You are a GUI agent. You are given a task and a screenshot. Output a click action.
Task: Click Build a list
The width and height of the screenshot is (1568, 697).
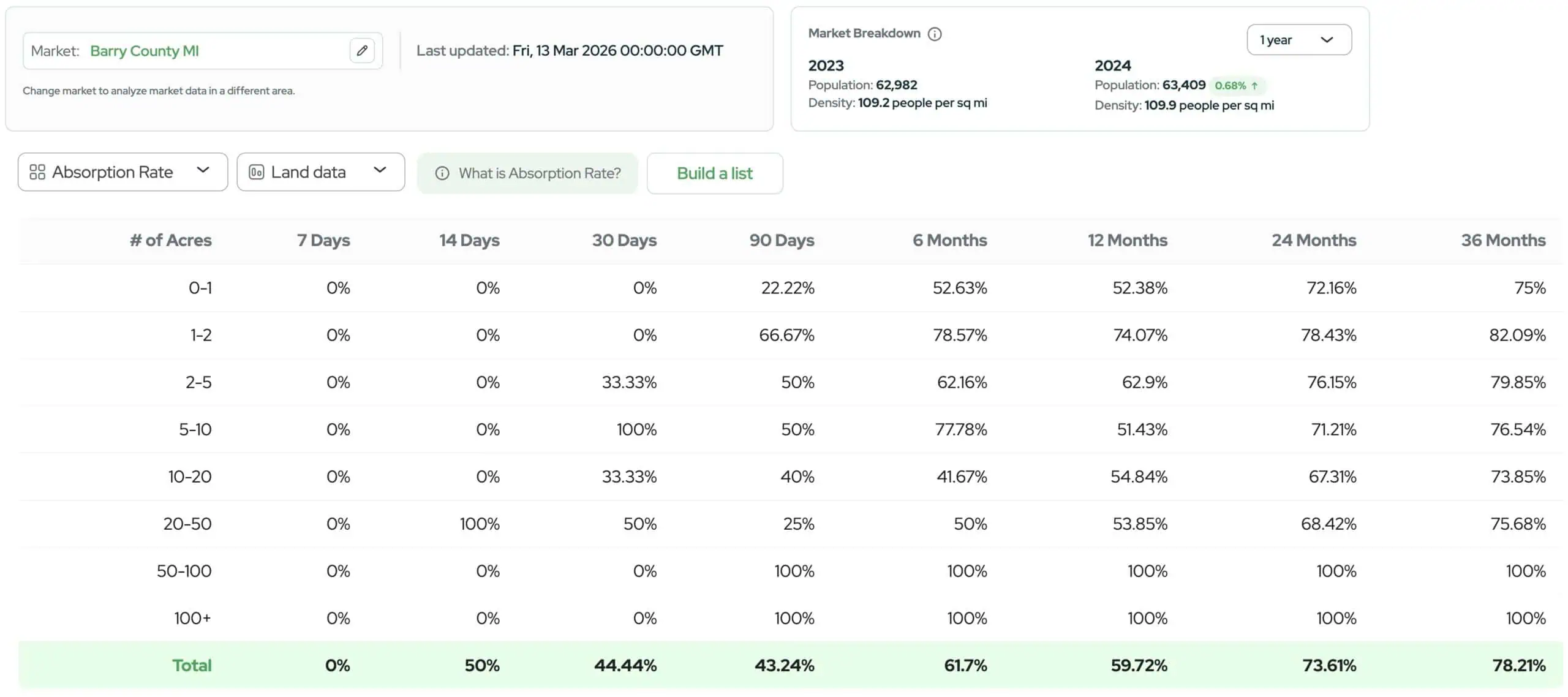(715, 173)
